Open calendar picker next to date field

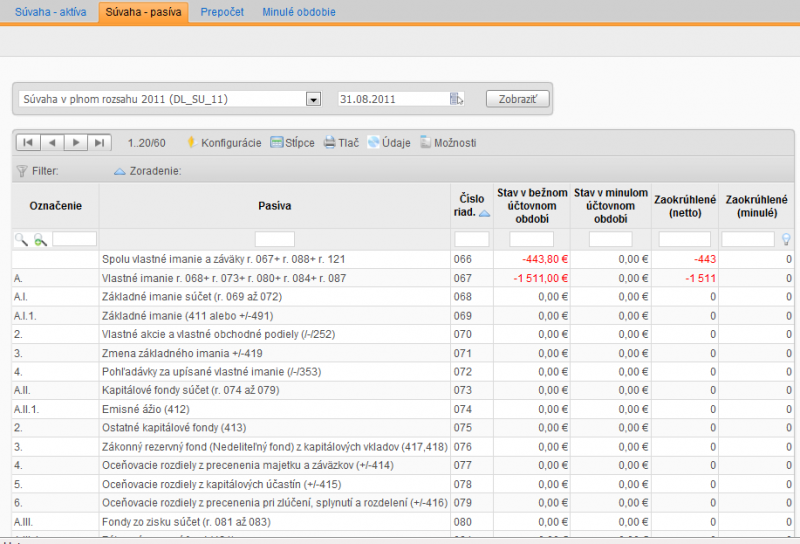(457, 98)
